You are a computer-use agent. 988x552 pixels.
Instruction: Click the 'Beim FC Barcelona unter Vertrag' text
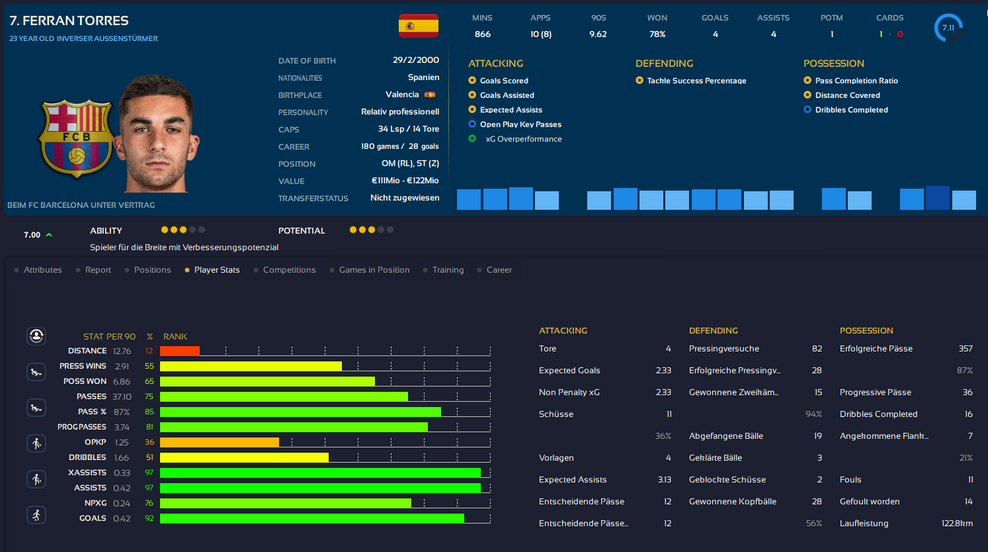80,205
